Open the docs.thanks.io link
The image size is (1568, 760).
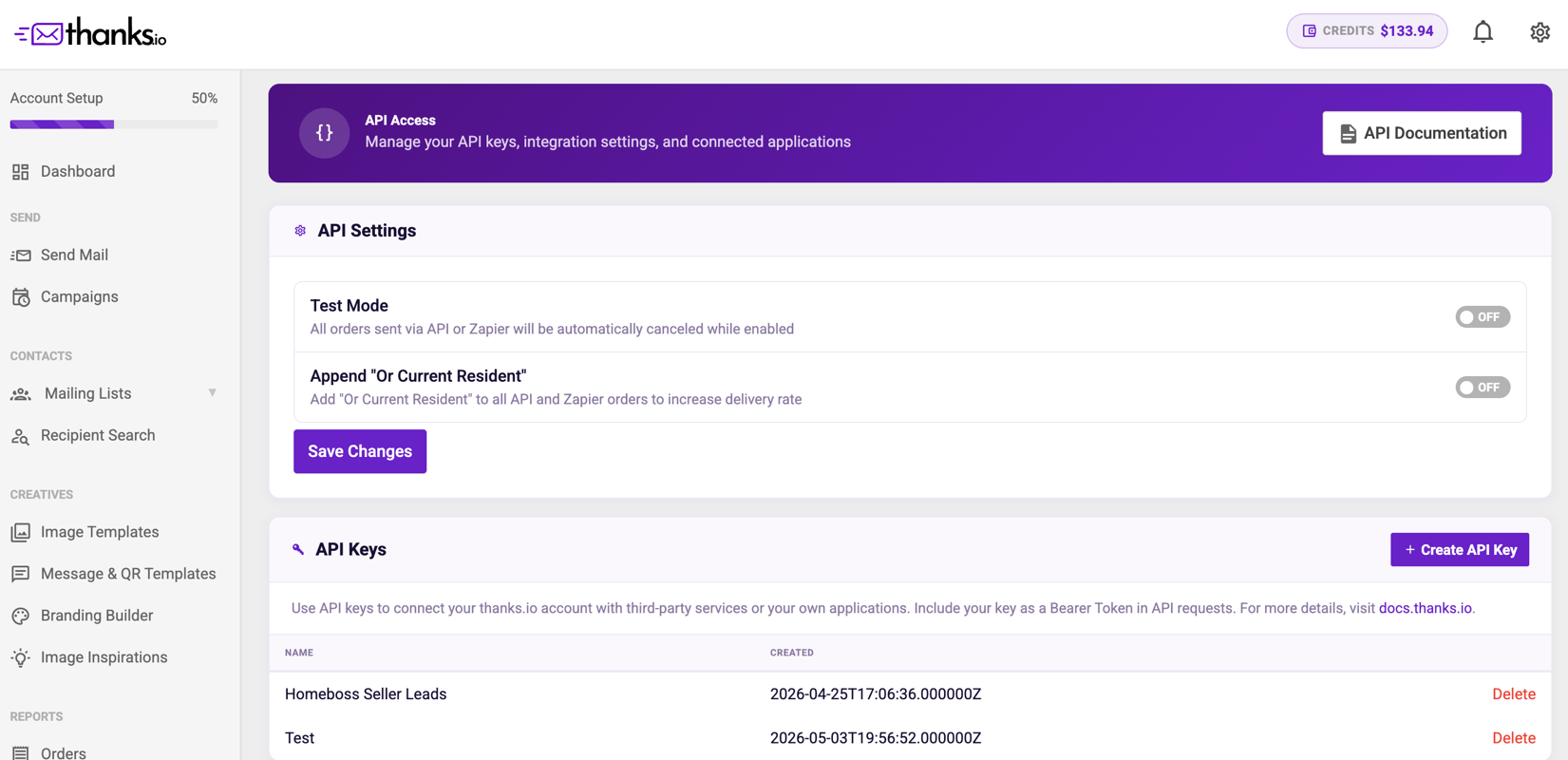(x=1425, y=608)
